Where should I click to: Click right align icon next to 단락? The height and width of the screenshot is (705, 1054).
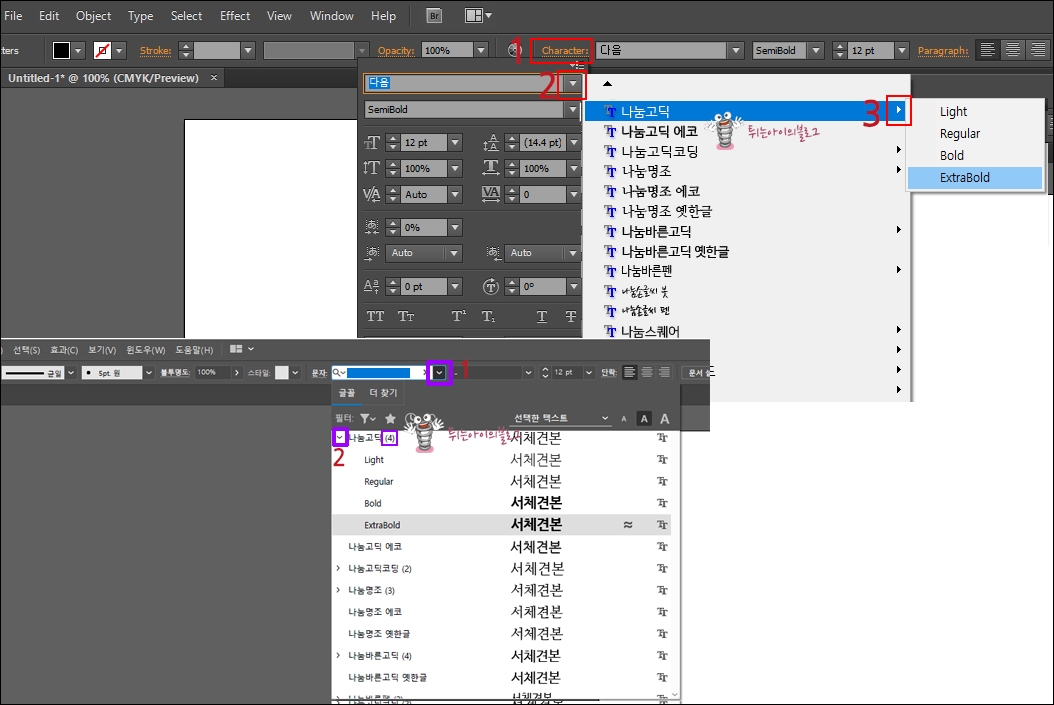[x=664, y=372]
